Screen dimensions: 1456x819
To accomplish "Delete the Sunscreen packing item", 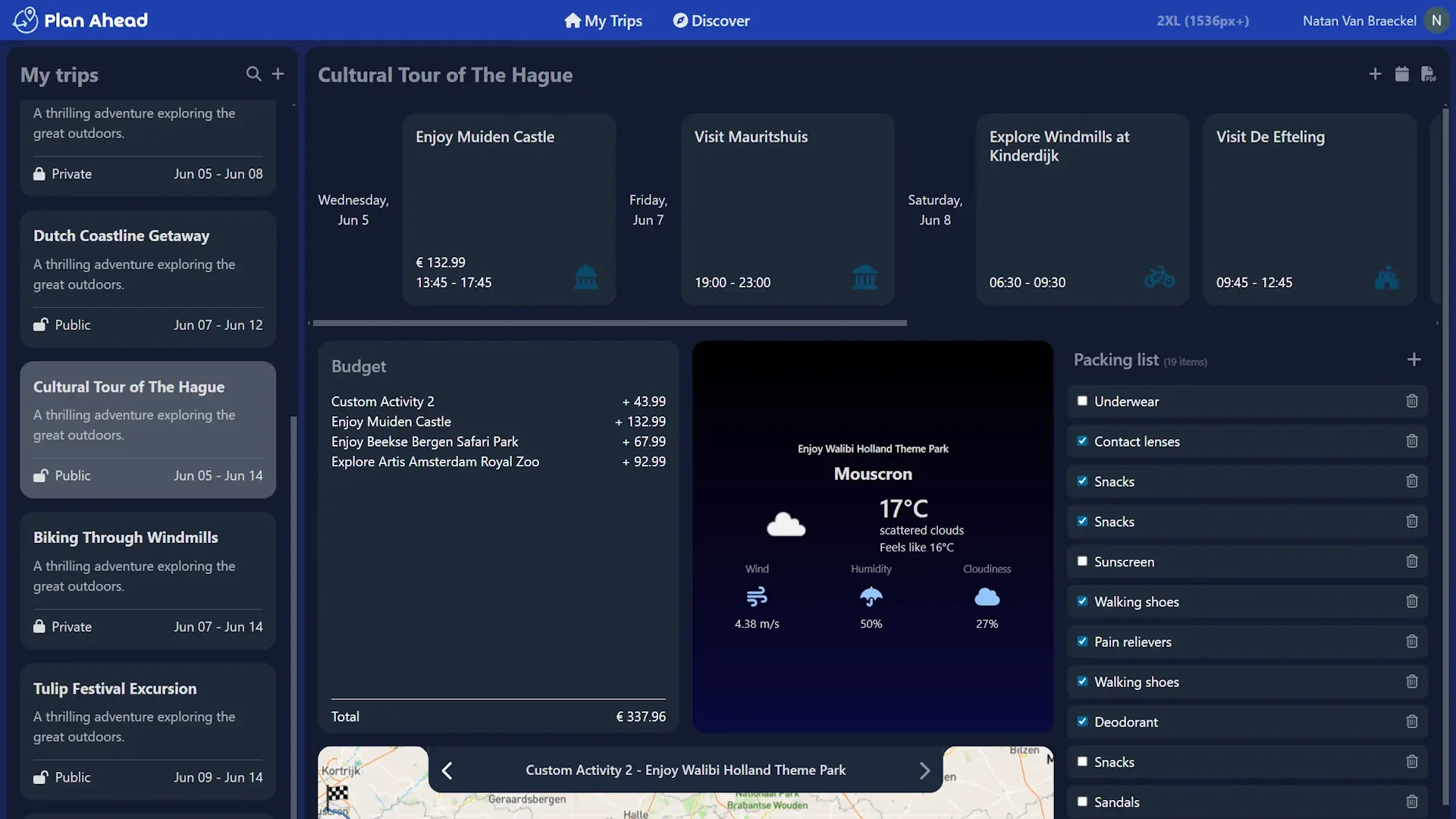I will click(x=1411, y=561).
